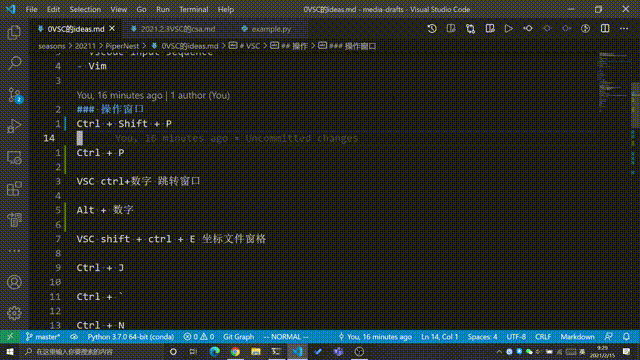Select the Markdown language mode selector
The image size is (640, 360).
(577, 337)
